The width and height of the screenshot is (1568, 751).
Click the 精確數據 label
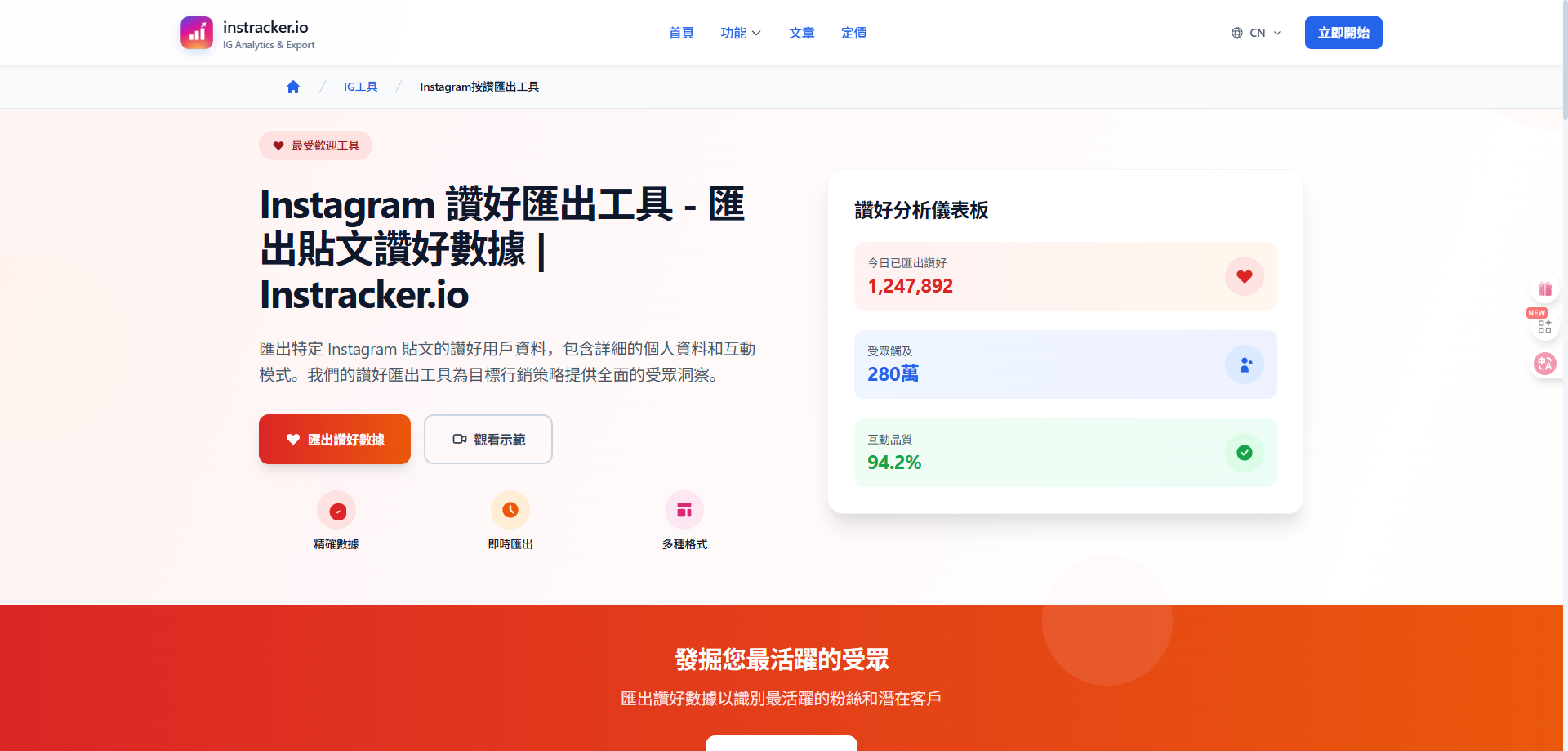[336, 544]
